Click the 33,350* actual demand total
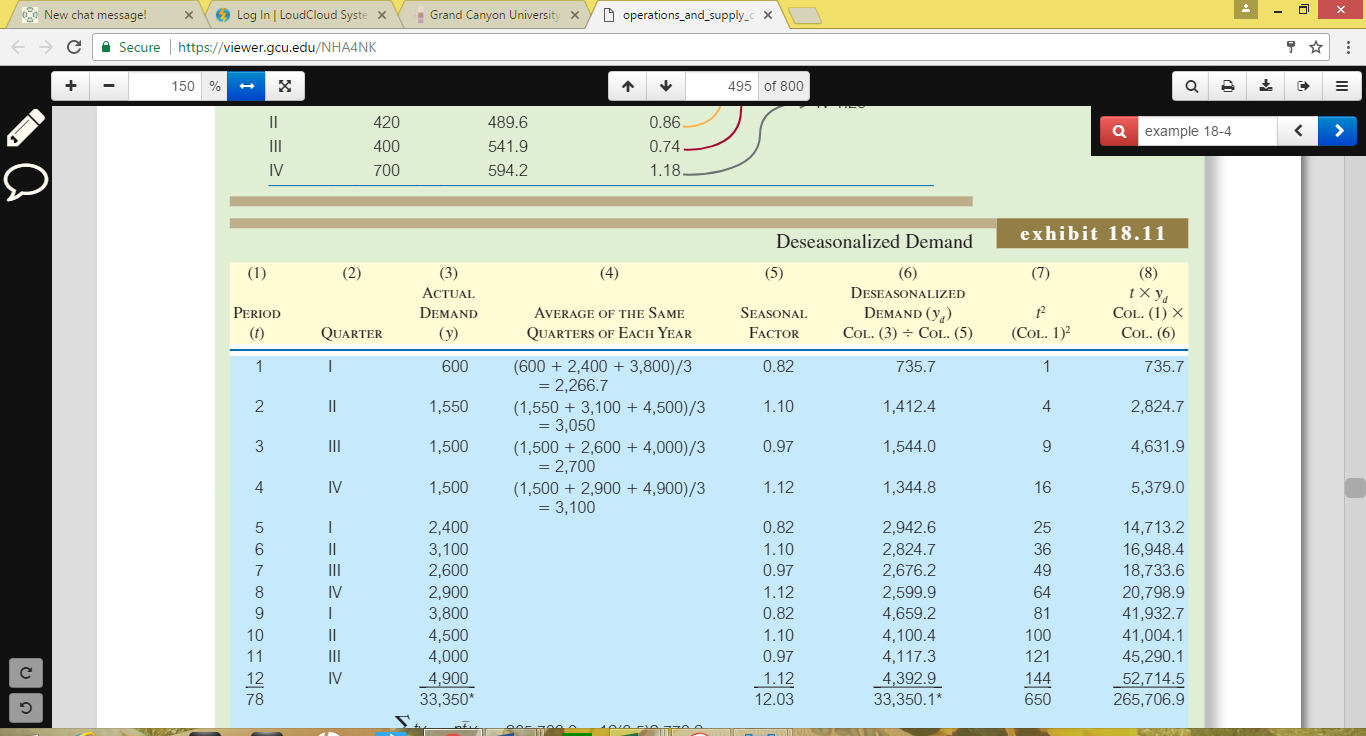This screenshot has height=736, width=1366. click(446, 700)
